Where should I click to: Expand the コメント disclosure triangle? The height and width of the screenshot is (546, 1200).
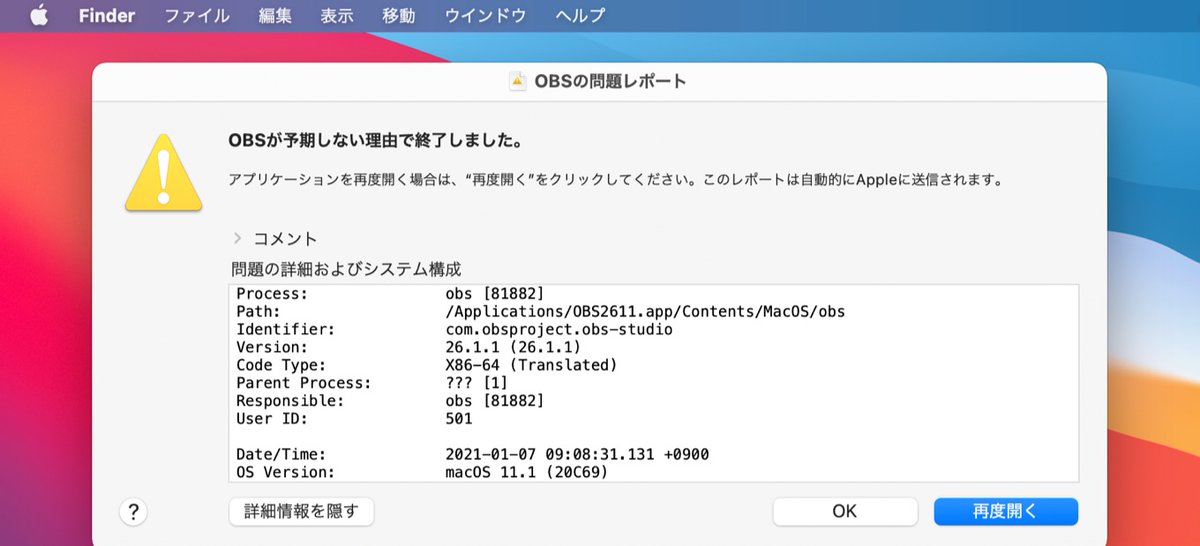point(237,238)
